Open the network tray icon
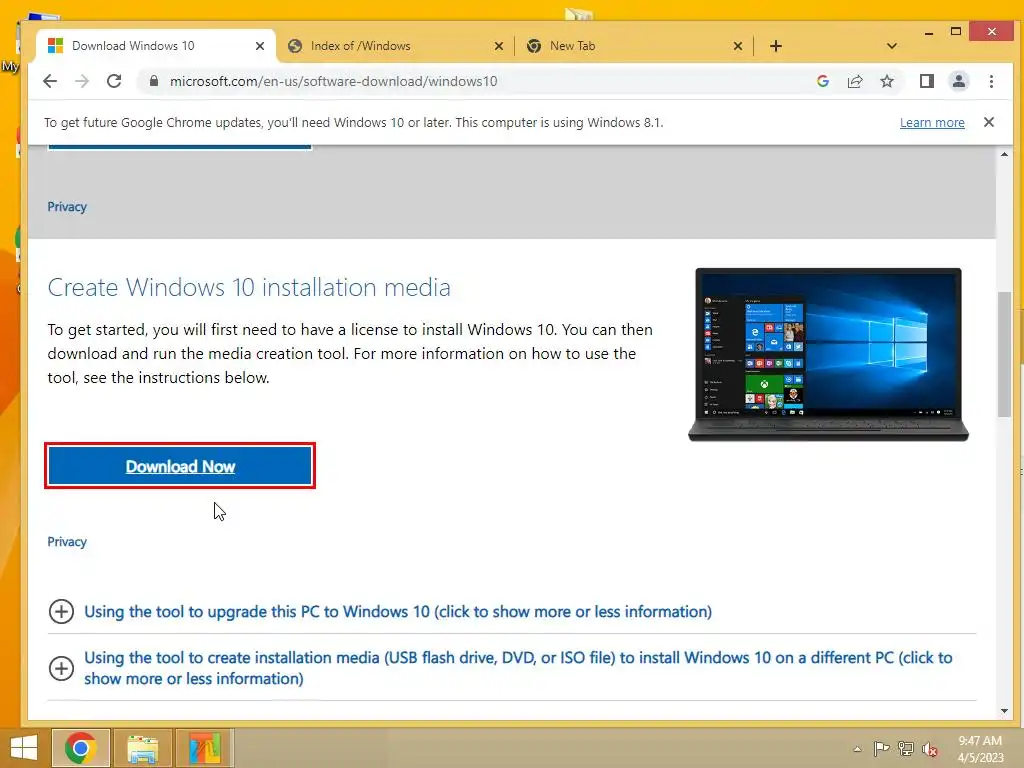Viewport: 1024px width, 768px height. [906, 749]
